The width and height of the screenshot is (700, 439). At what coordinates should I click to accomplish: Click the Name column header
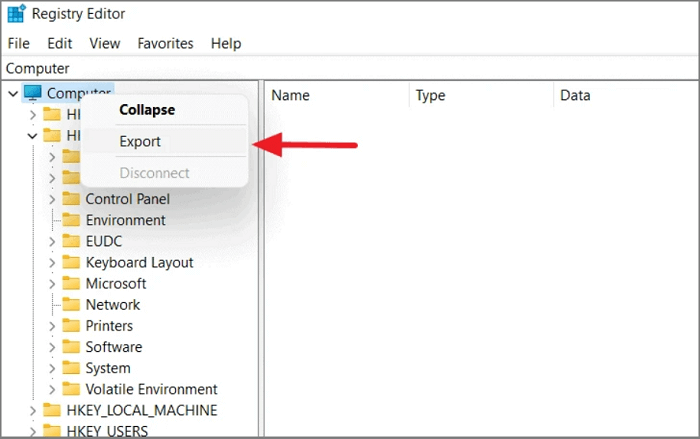pos(291,96)
